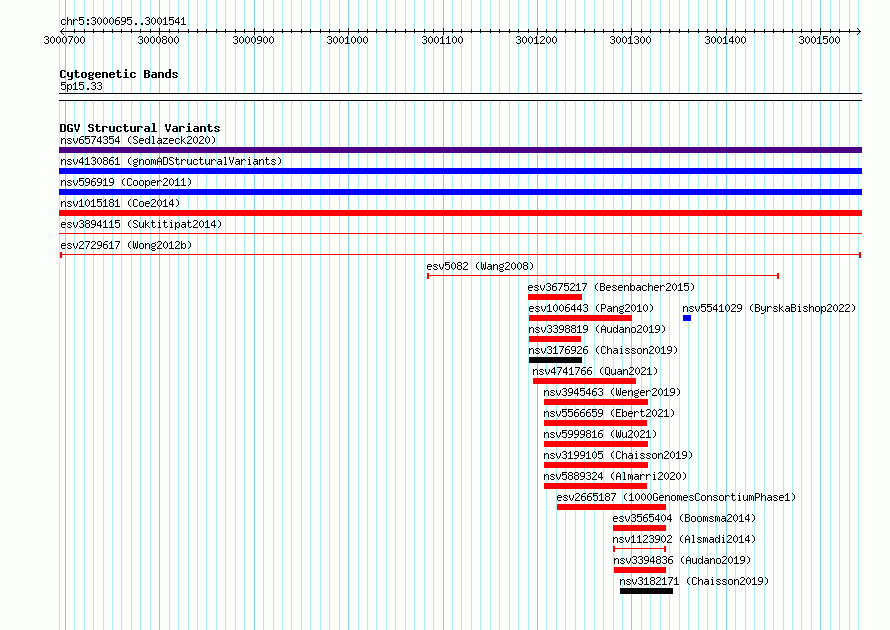This screenshot has width=890, height=630.
Task: Select the purple nsv6574354 variant bar
Action: [460, 150]
